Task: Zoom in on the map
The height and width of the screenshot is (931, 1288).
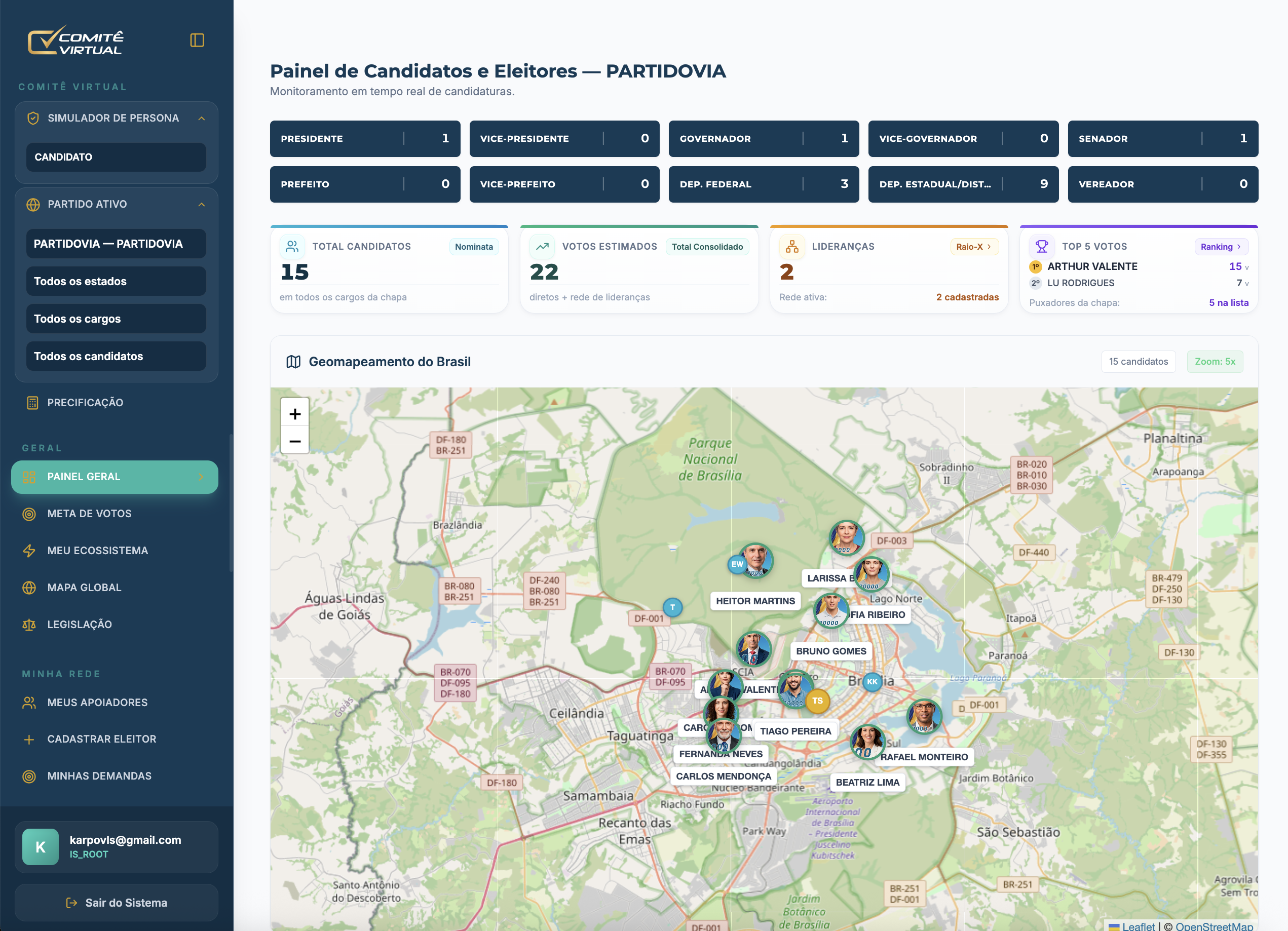Action: coord(295,414)
